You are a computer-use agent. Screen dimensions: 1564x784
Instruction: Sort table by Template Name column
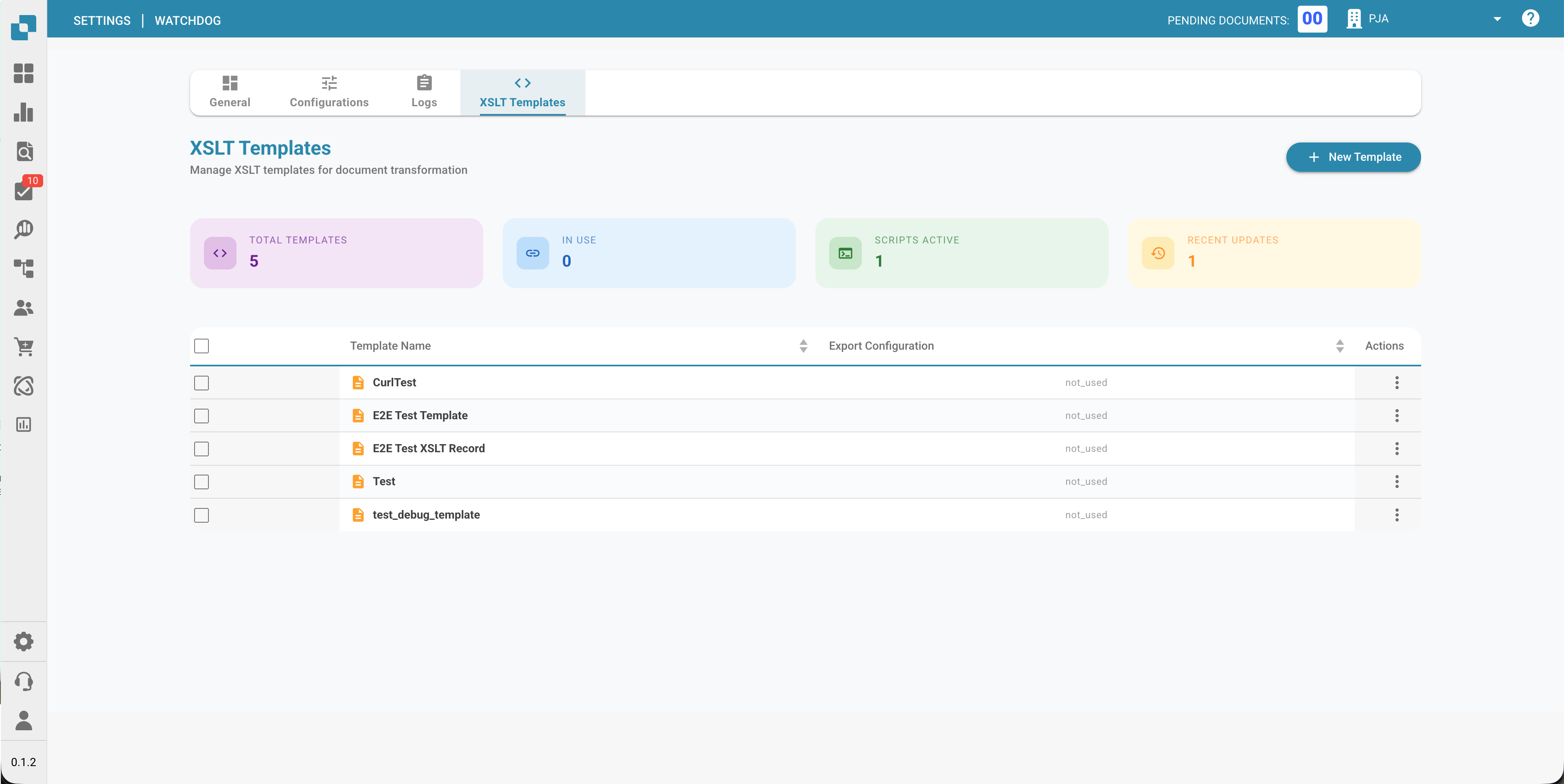pyautogui.click(x=803, y=346)
